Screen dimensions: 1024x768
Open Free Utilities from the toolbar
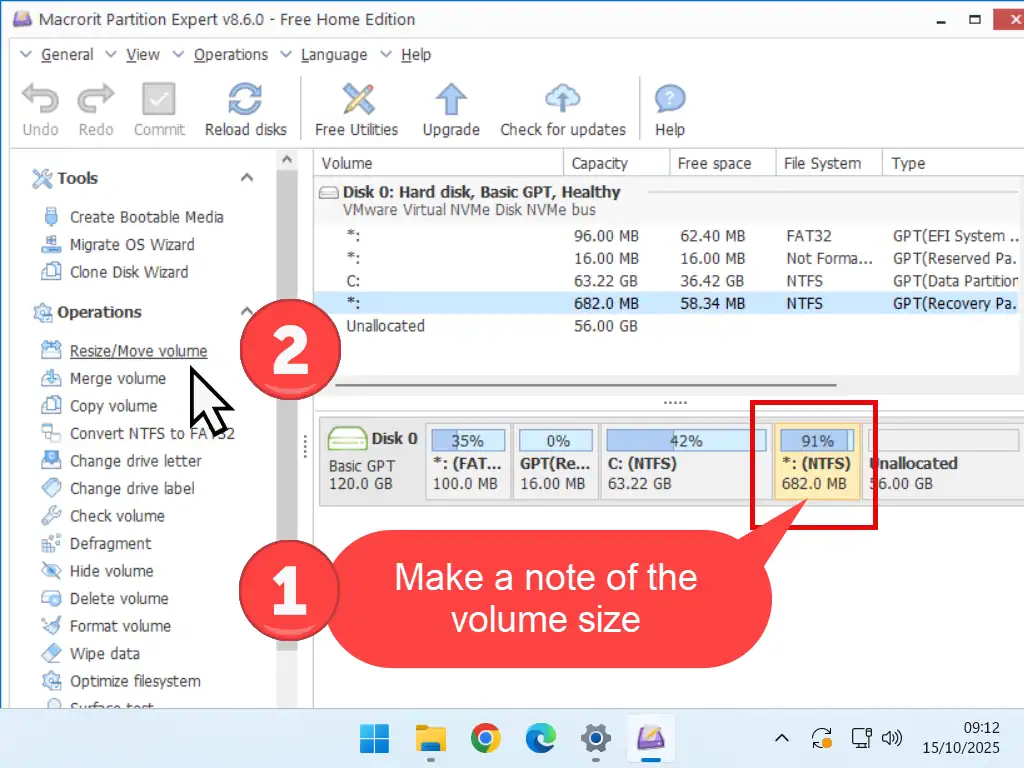pos(356,100)
